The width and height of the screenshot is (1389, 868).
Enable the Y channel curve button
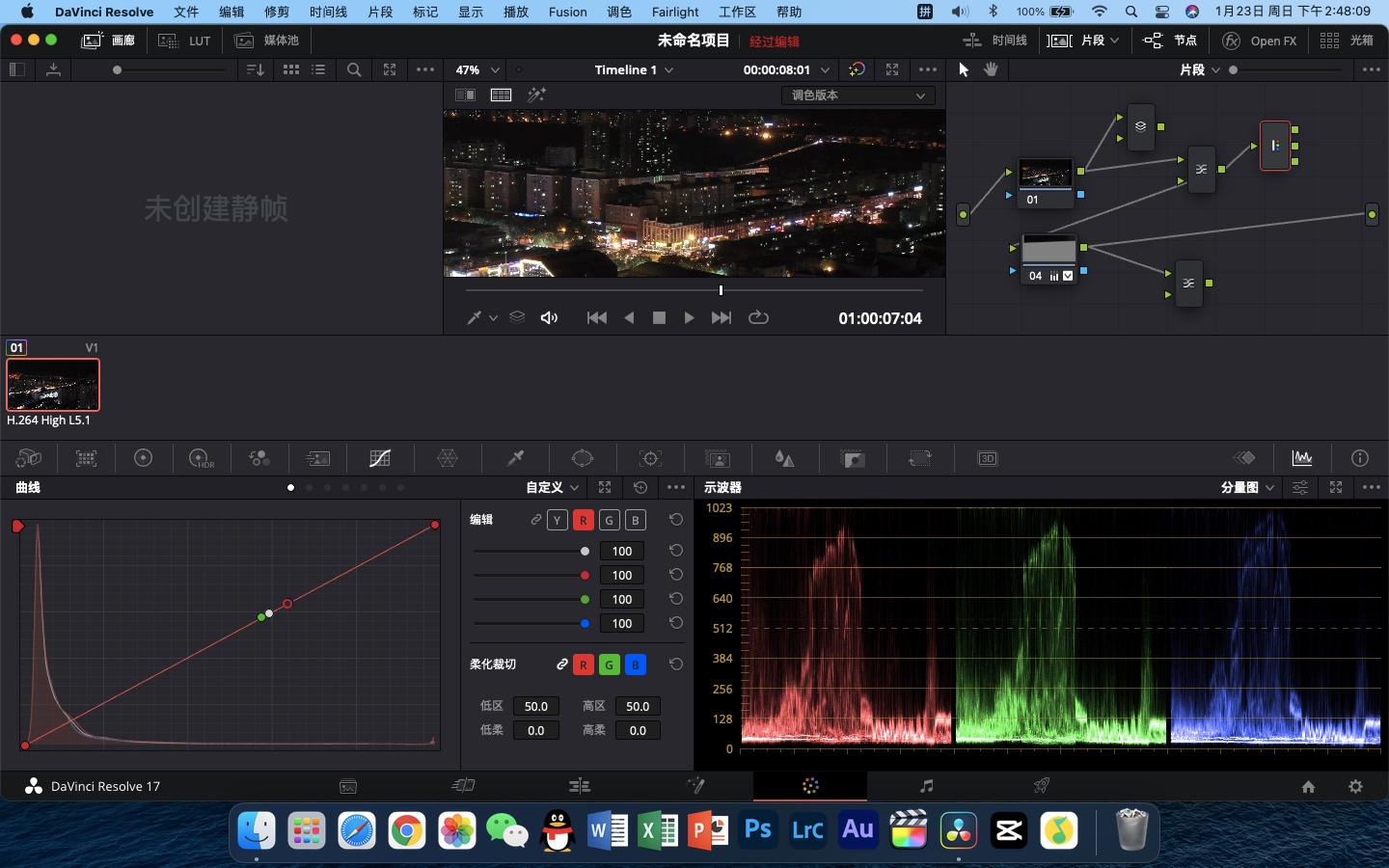click(x=557, y=520)
